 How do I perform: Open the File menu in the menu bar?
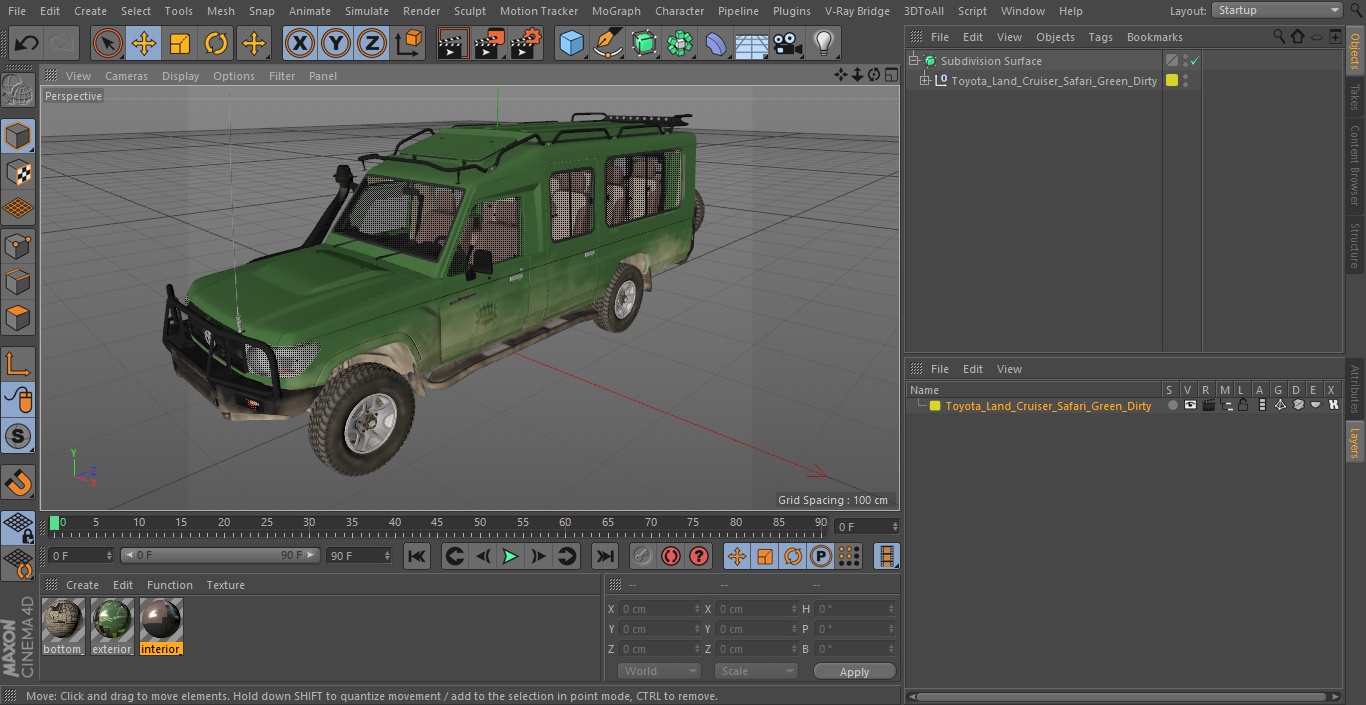(17, 10)
